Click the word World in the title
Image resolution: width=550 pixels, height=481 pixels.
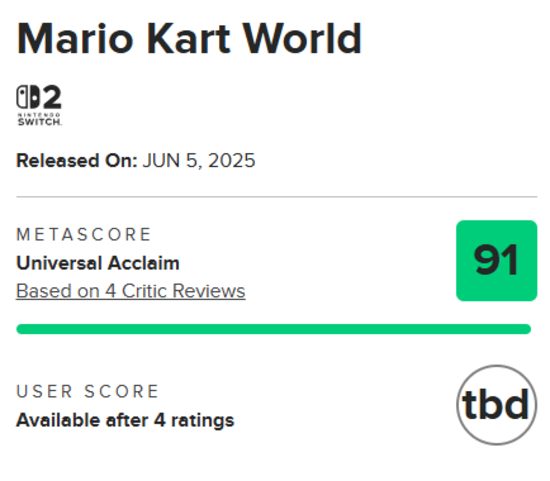point(302,38)
